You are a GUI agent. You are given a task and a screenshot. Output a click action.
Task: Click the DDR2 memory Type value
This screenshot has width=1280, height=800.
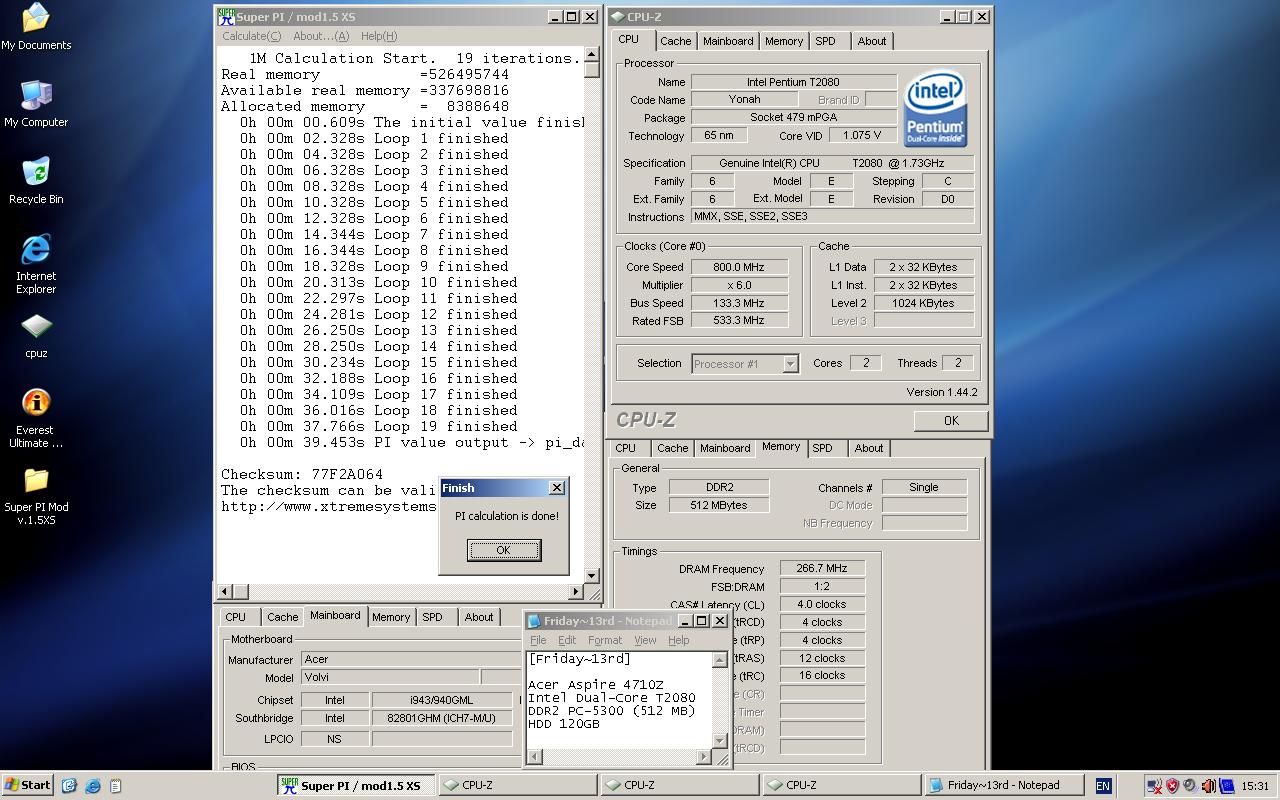pyautogui.click(x=718, y=487)
